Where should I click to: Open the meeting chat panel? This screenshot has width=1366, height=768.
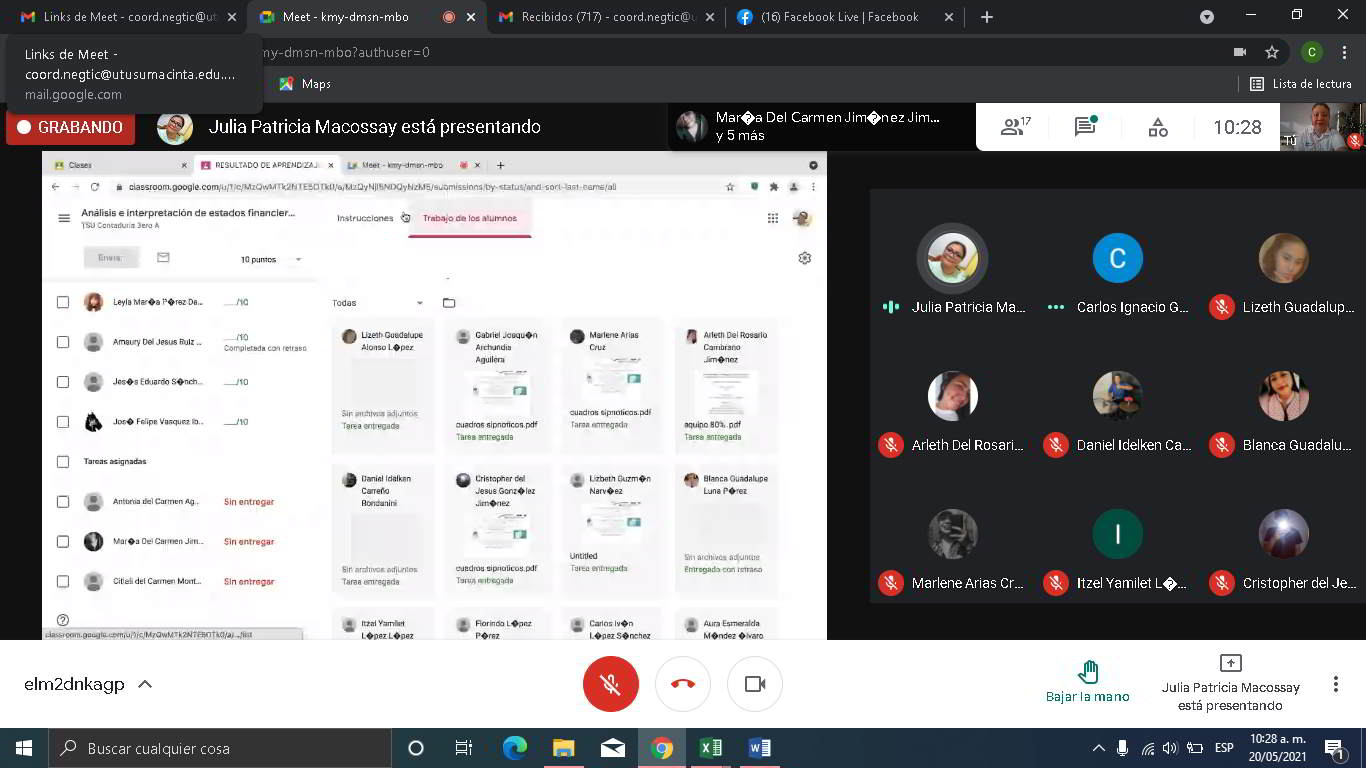(1085, 127)
